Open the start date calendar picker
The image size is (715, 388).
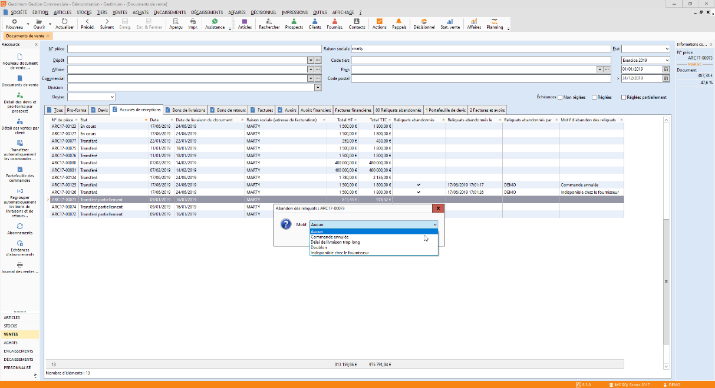[x=666, y=69]
